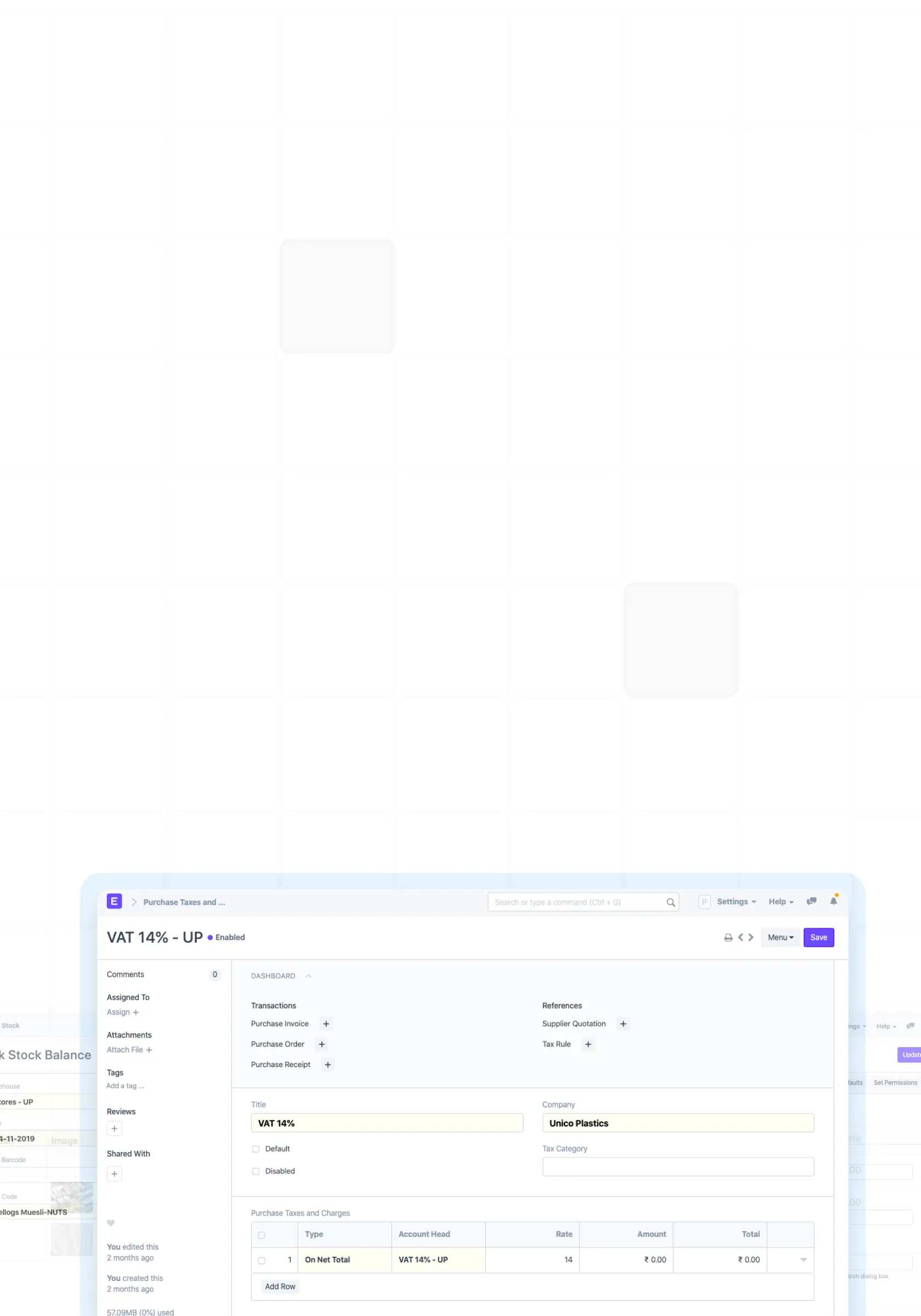Add new Tax Rule plus icon

[x=588, y=1045]
